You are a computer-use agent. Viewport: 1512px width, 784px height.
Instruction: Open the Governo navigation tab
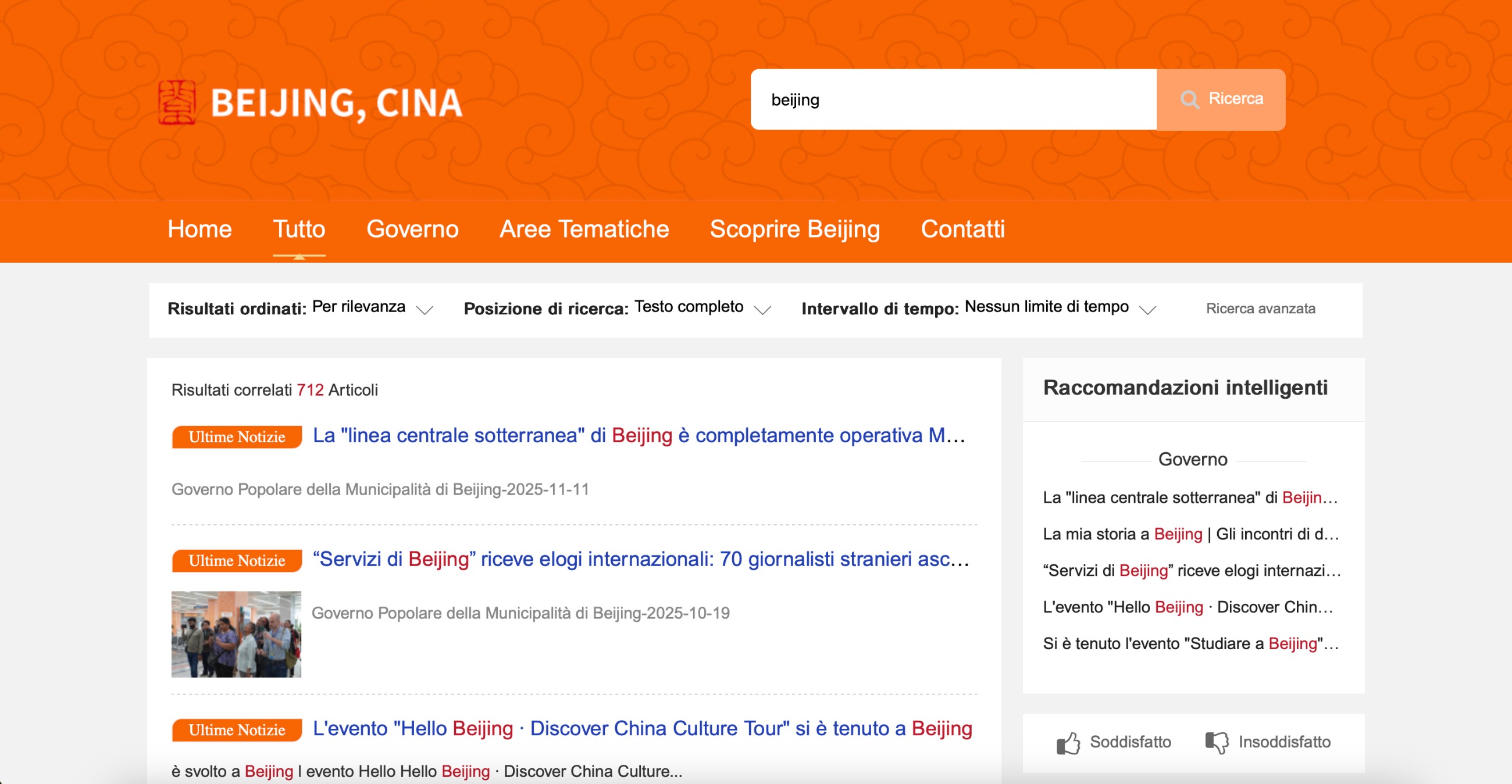tap(412, 230)
